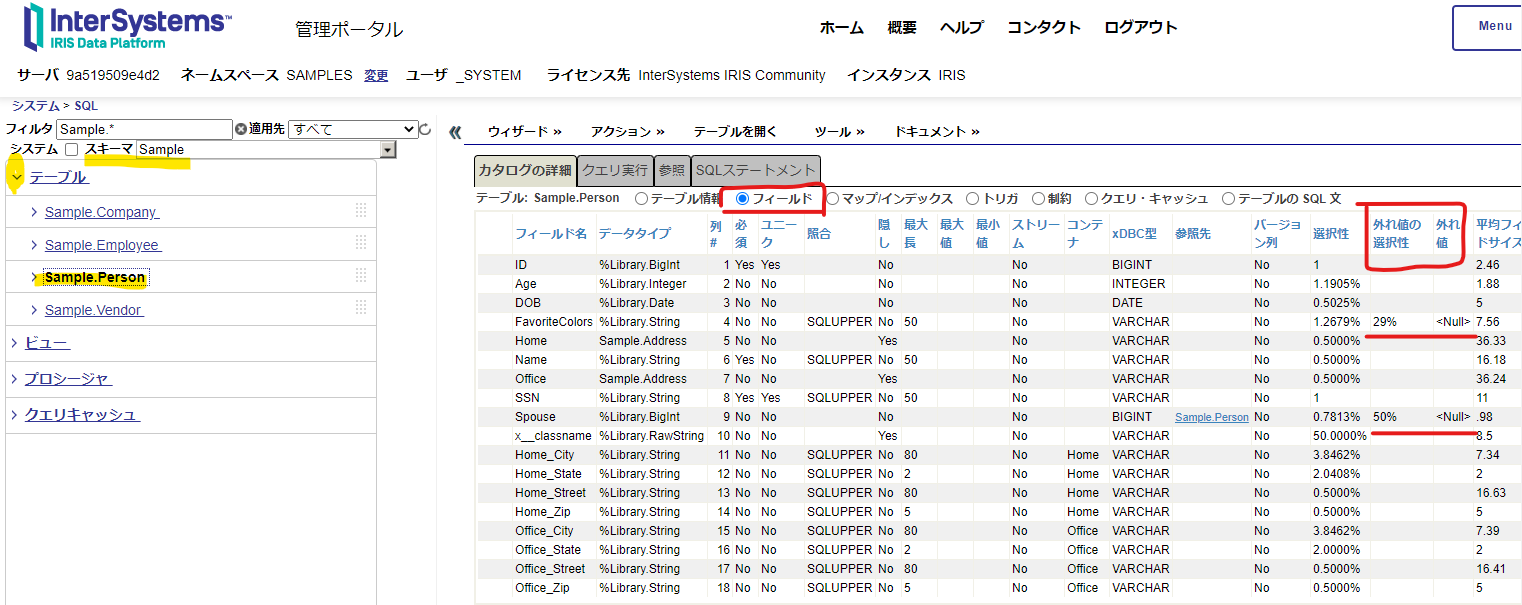The width and height of the screenshot is (1522, 605).
Task: Open the 適用先 dropdown
Action: tap(352, 129)
